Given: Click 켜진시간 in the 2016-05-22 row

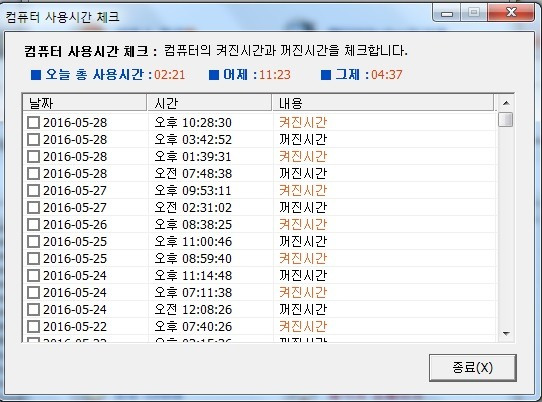Looking at the screenshot, I should click(303, 326).
